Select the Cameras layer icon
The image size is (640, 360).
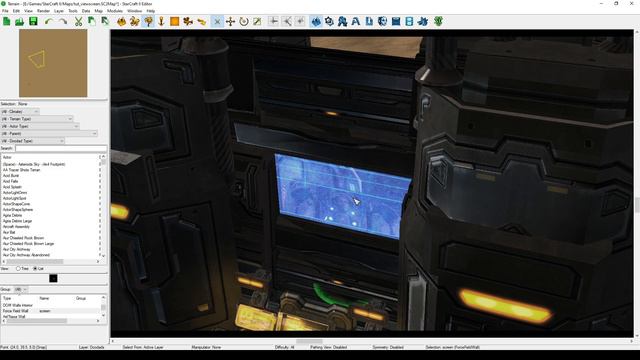tap(188, 22)
